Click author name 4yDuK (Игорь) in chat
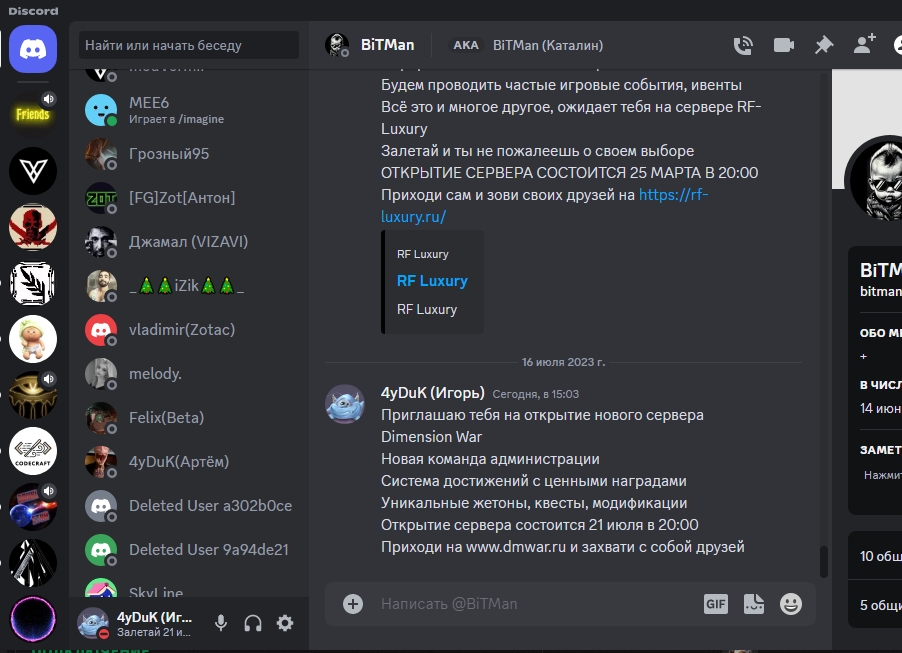The image size is (902, 653). (x=433, y=393)
